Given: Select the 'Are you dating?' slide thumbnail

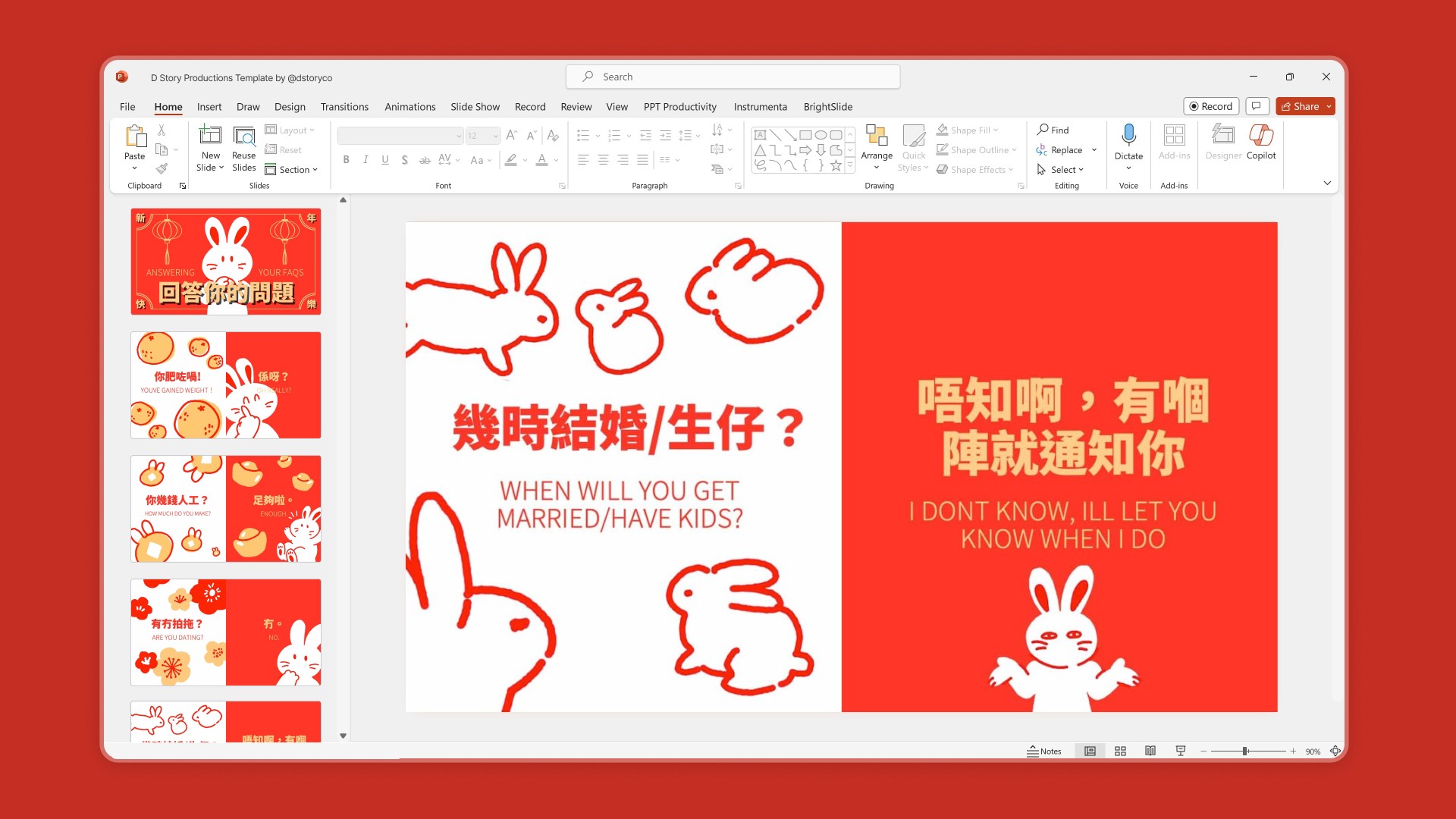Looking at the screenshot, I should (x=225, y=632).
